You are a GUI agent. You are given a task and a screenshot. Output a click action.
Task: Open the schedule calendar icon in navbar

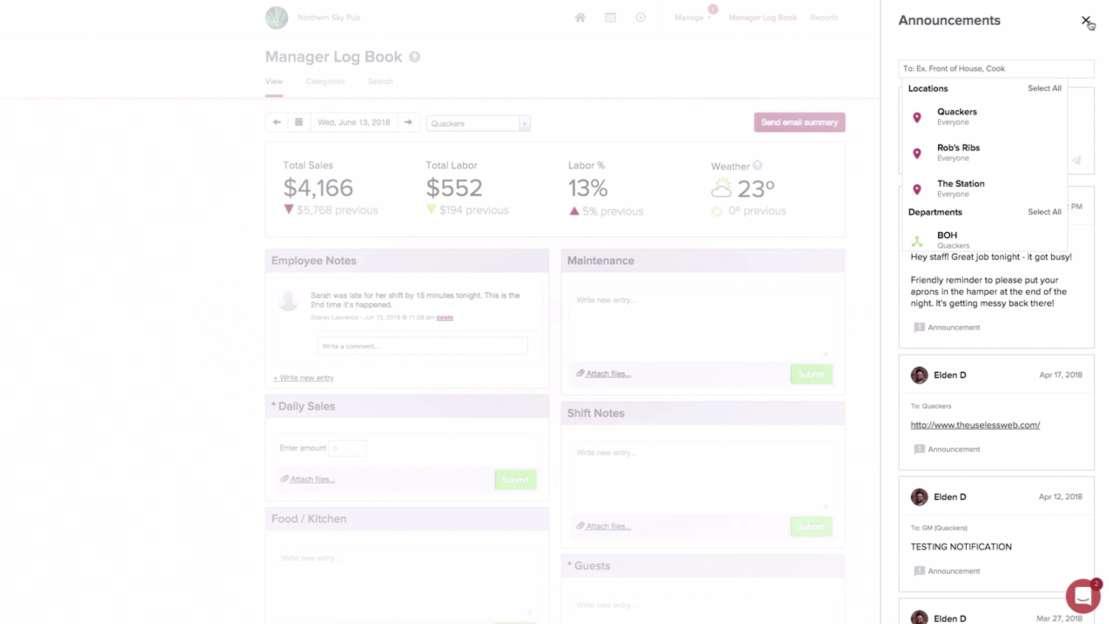click(x=610, y=18)
